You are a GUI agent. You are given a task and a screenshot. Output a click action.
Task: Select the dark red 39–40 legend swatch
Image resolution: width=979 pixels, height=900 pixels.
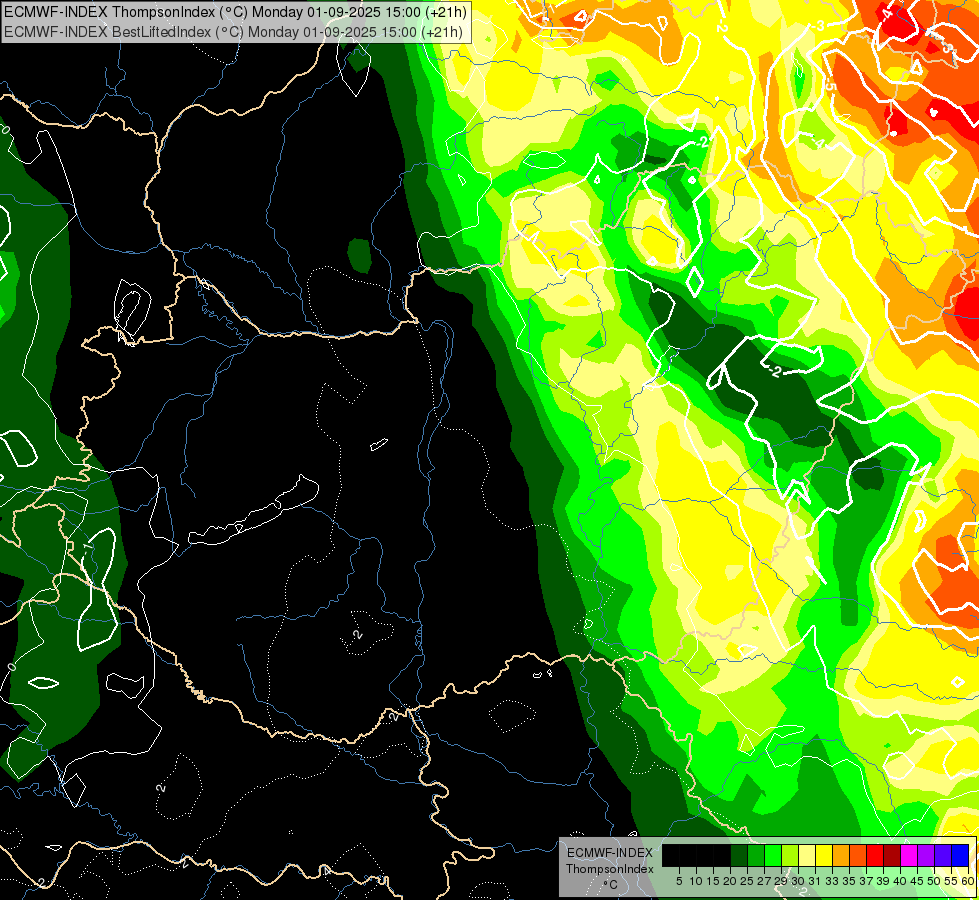(892, 855)
